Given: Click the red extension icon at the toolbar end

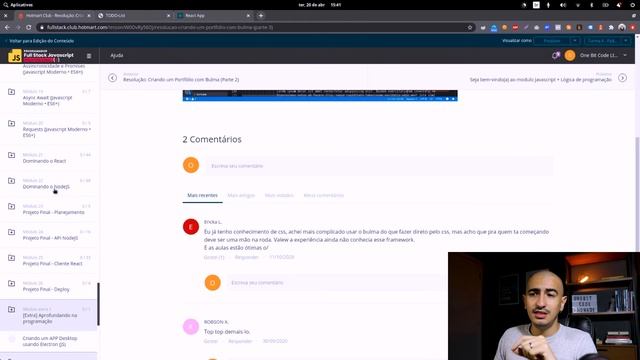Looking at the screenshot, I should [632, 27].
